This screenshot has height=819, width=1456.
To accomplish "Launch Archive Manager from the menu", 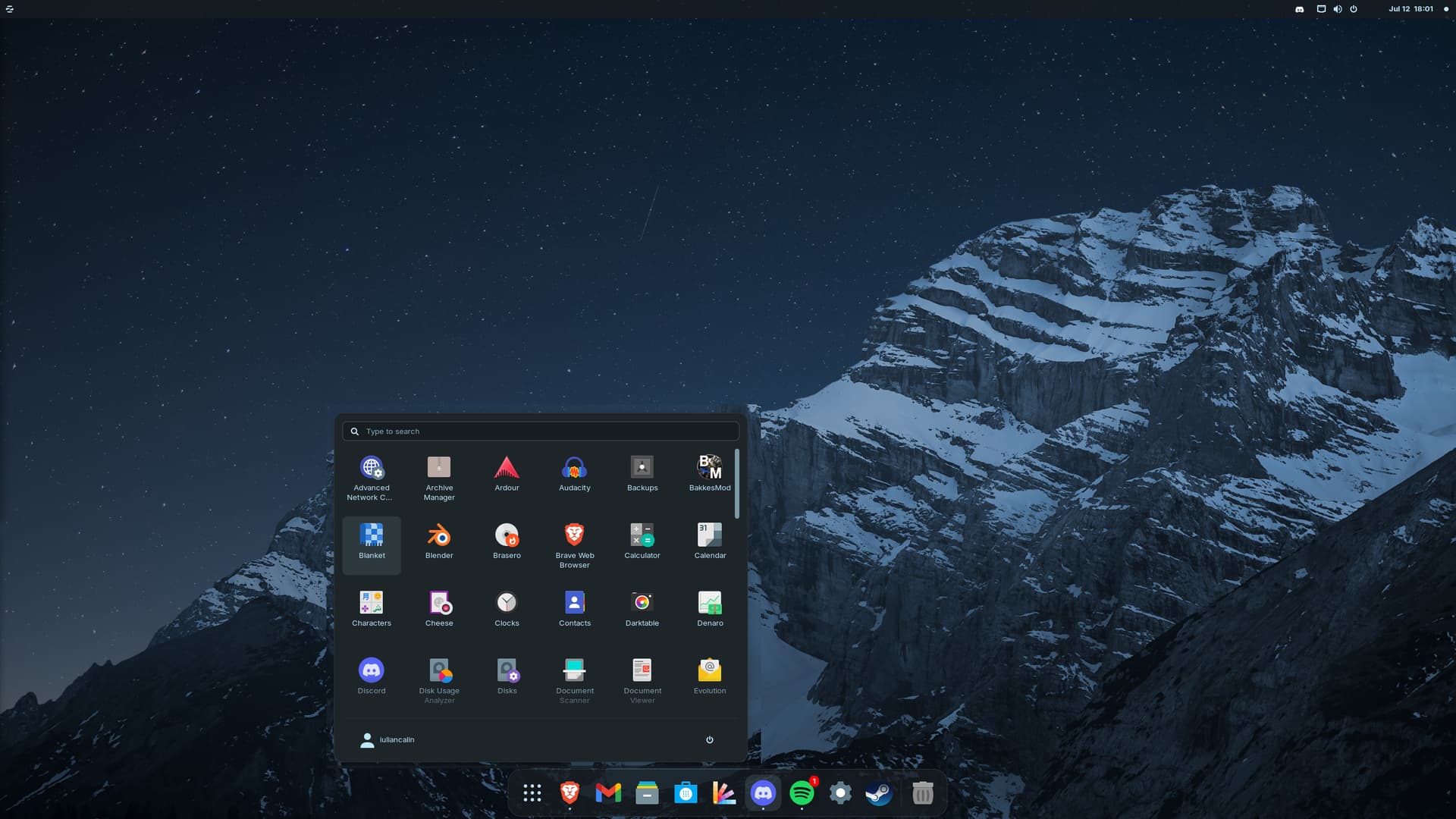I will [x=439, y=478].
